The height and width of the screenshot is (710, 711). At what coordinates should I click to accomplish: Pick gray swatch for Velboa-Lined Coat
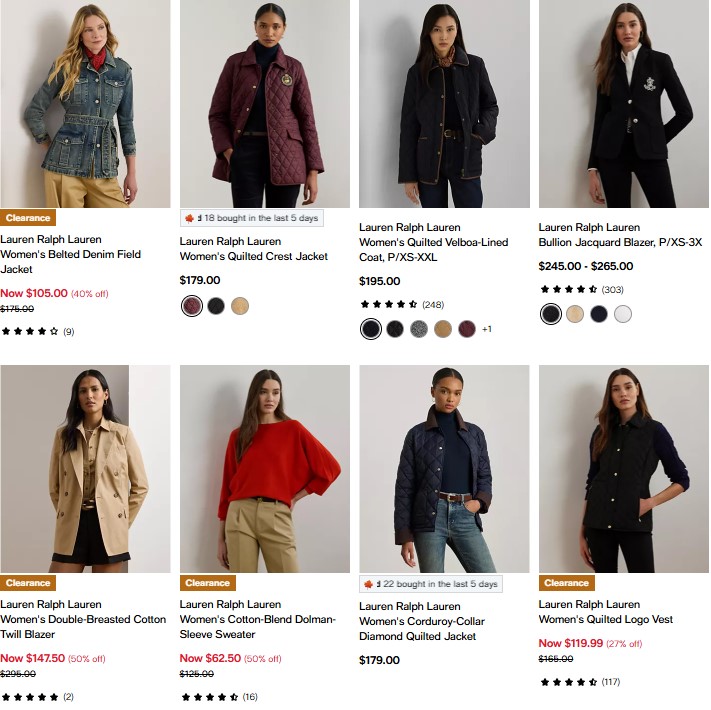419,329
